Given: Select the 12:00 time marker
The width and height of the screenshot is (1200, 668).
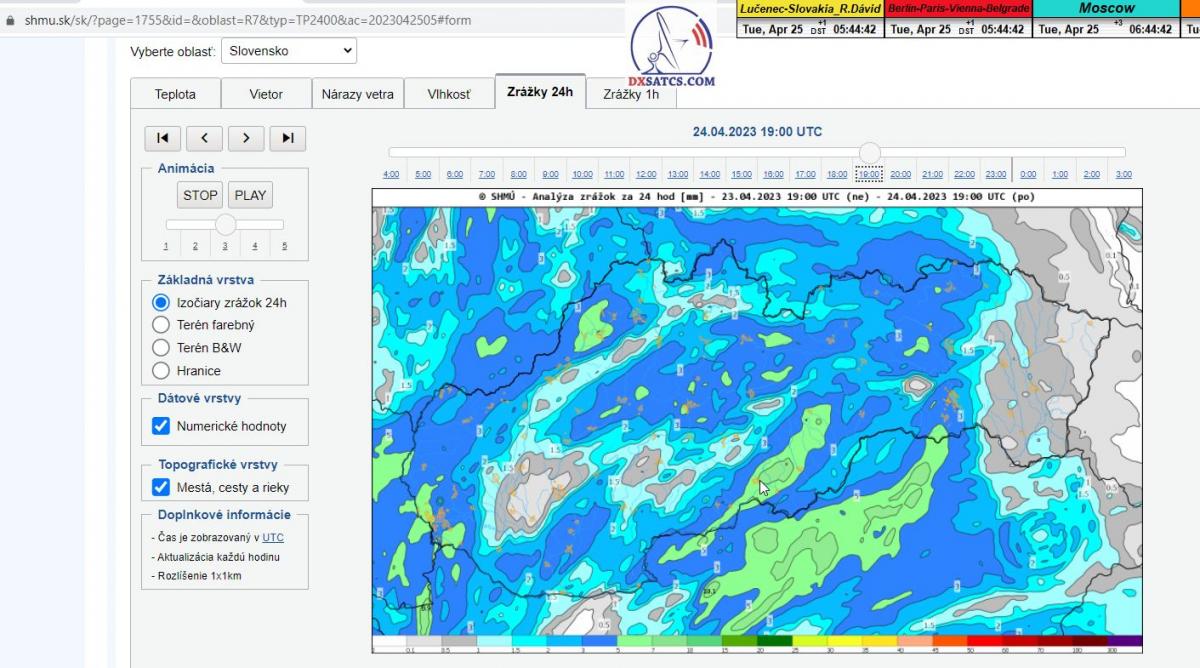Looking at the screenshot, I should tap(646, 174).
